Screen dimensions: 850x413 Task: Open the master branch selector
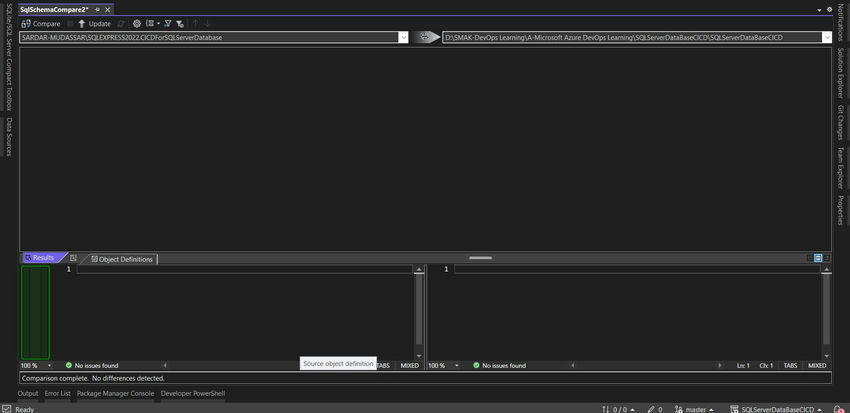tap(694, 409)
